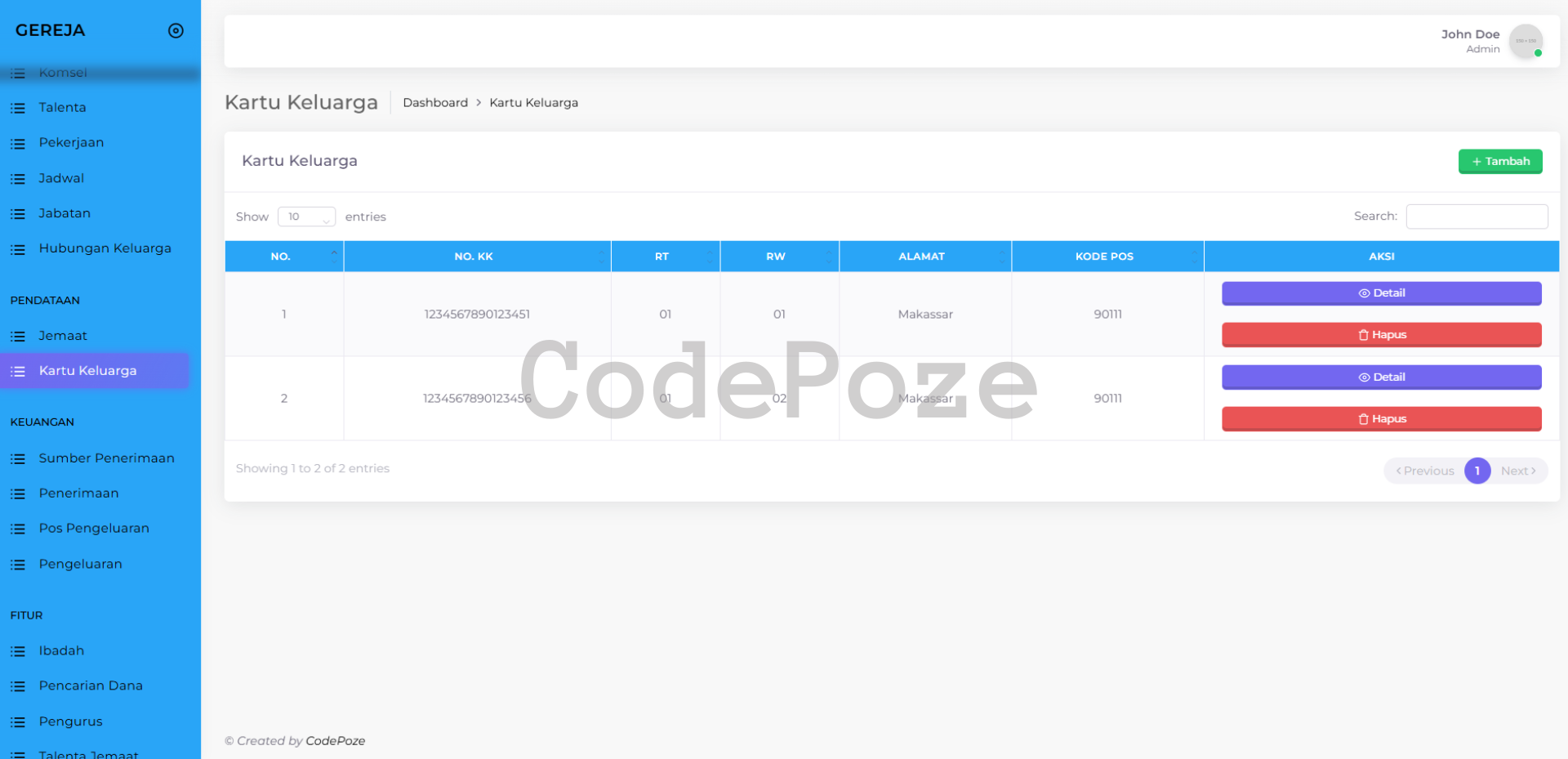Click the list icon beside Pekerjaan

click(18, 144)
